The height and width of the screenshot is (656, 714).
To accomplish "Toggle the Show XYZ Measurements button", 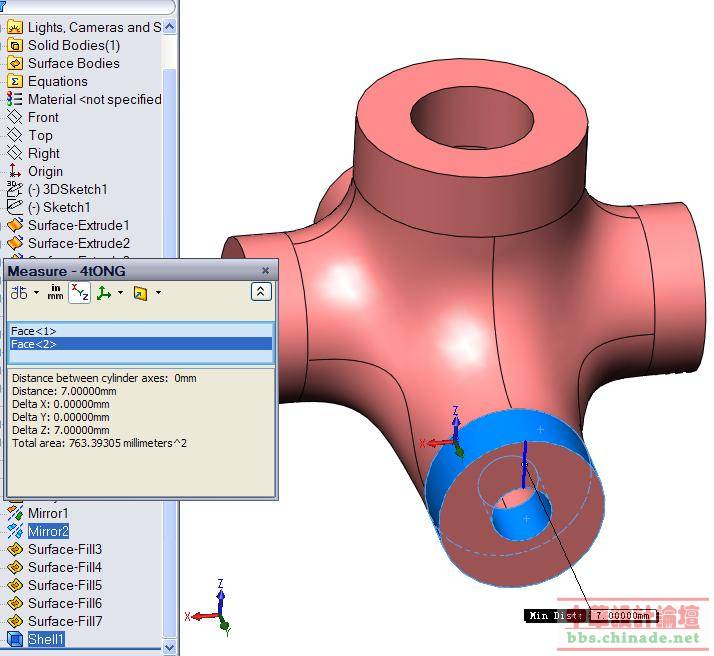I will pyautogui.click(x=80, y=292).
